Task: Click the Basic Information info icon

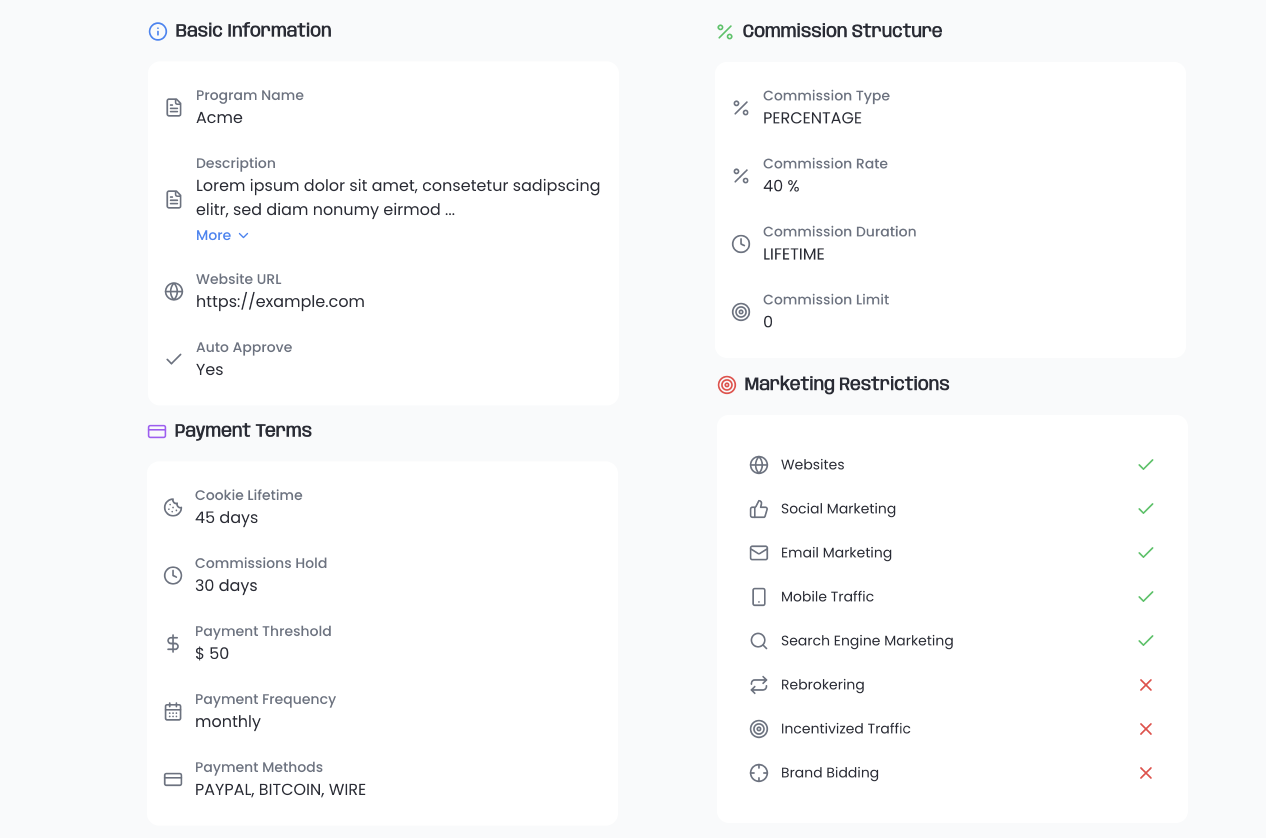Action: (x=158, y=31)
